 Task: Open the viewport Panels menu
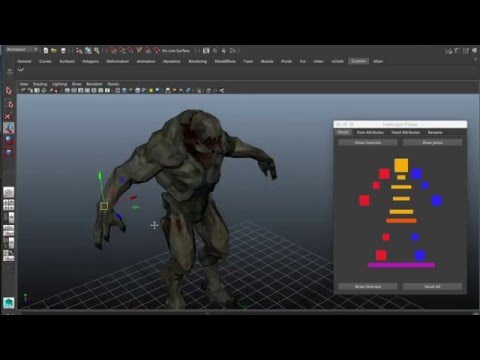coord(113,84)
